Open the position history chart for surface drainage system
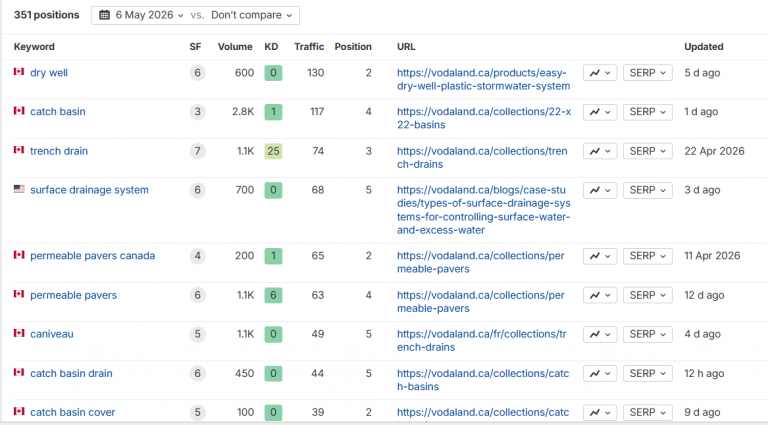The height and width of the screenshot is (425, 768). pos(600,190)
